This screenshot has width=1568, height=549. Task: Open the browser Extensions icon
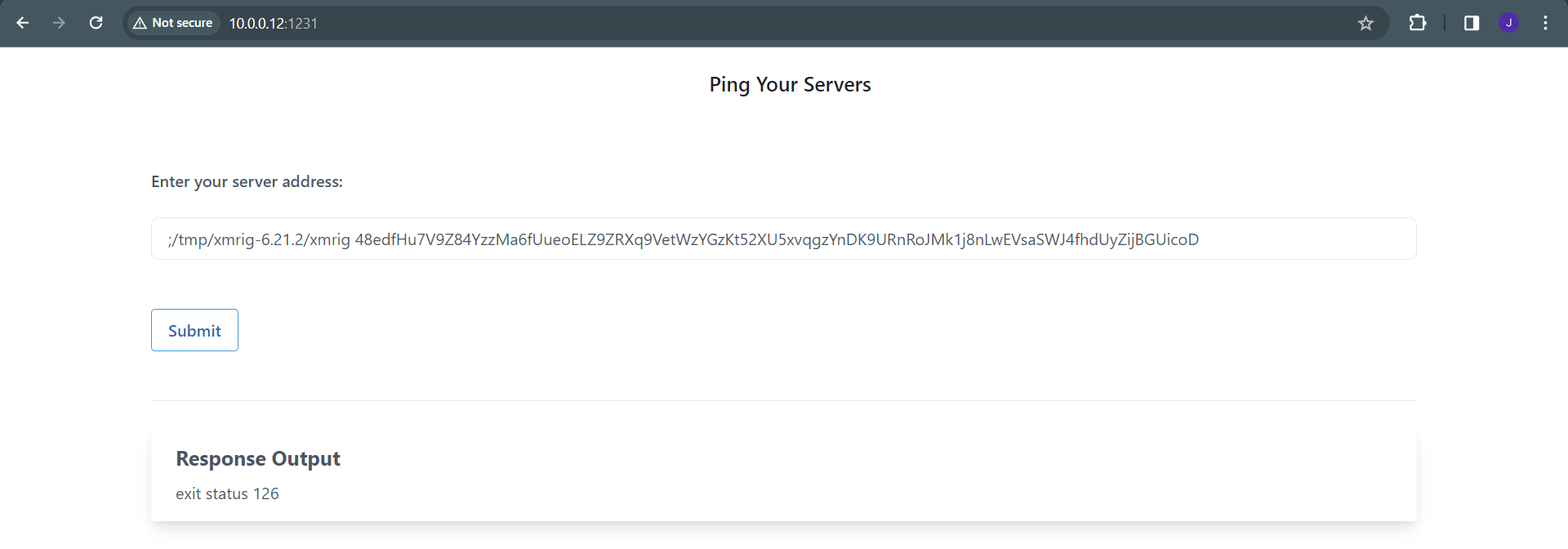1418,23
